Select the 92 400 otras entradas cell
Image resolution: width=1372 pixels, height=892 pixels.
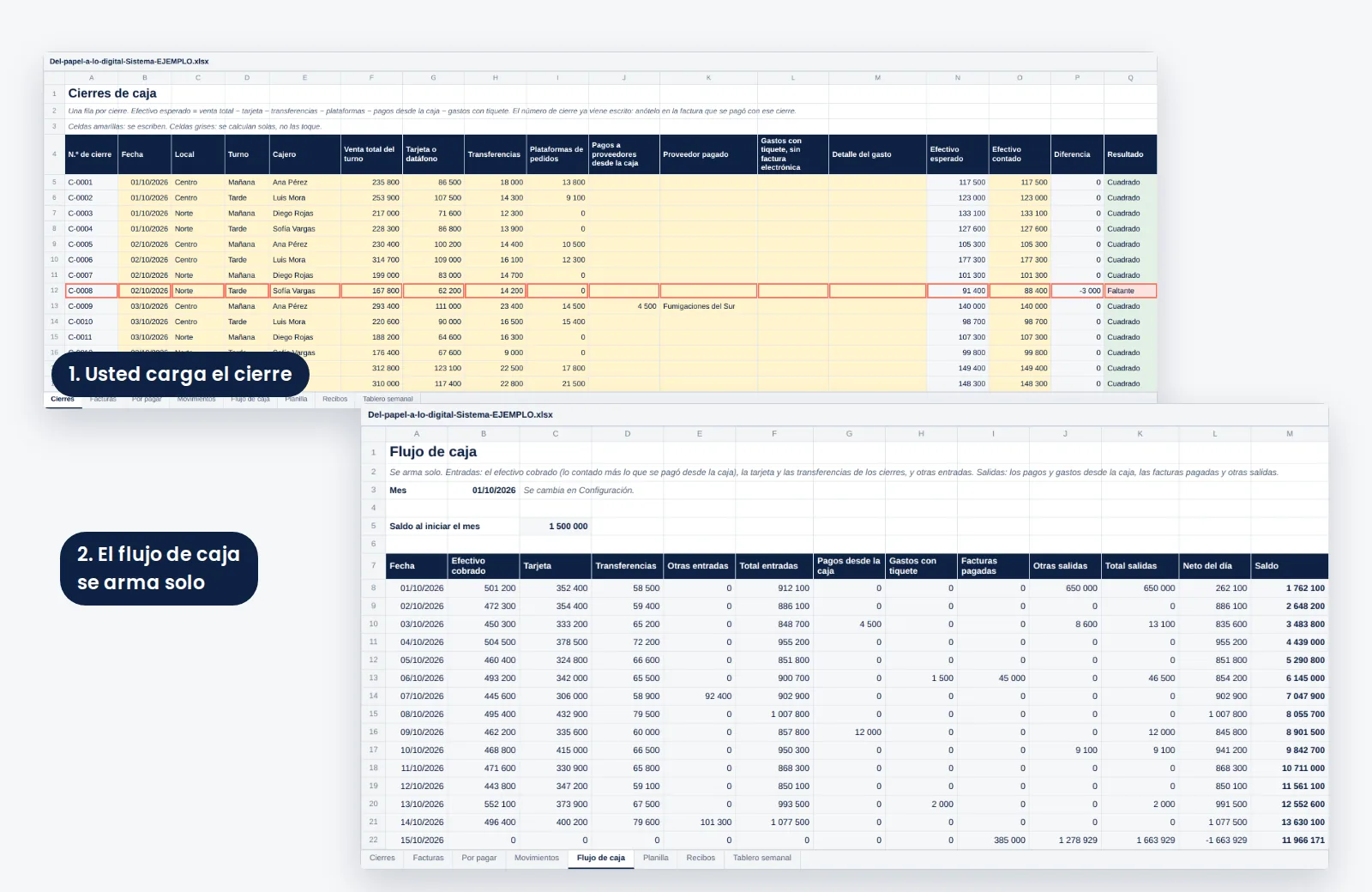click(700, 696)
